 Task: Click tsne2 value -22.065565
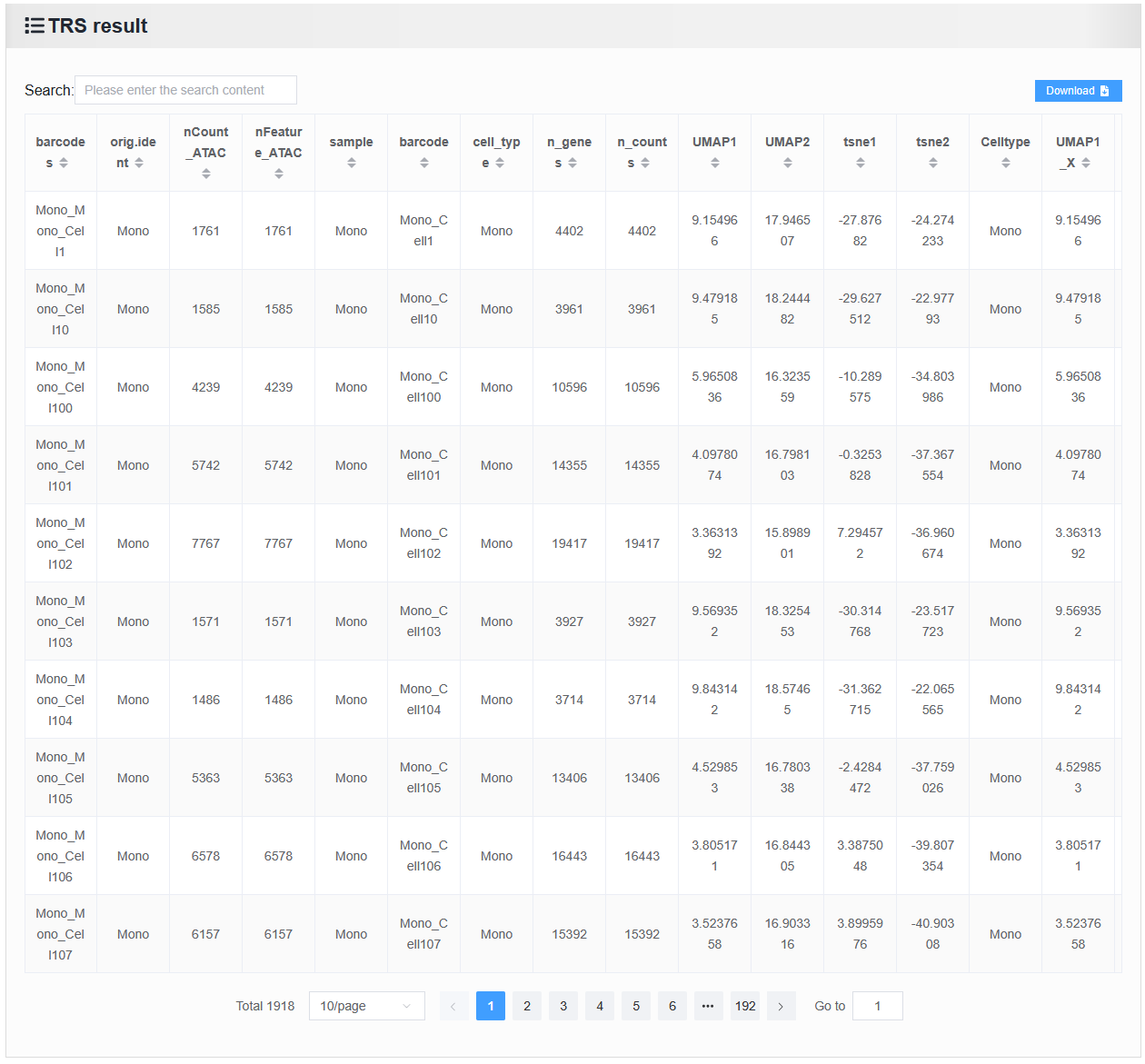(933, 700)
